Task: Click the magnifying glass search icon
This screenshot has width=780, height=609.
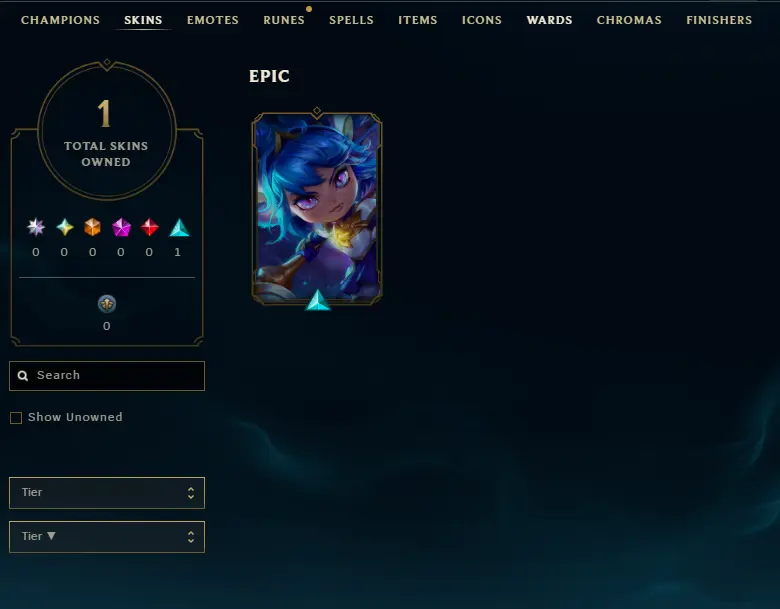Action: click(23, 376)
